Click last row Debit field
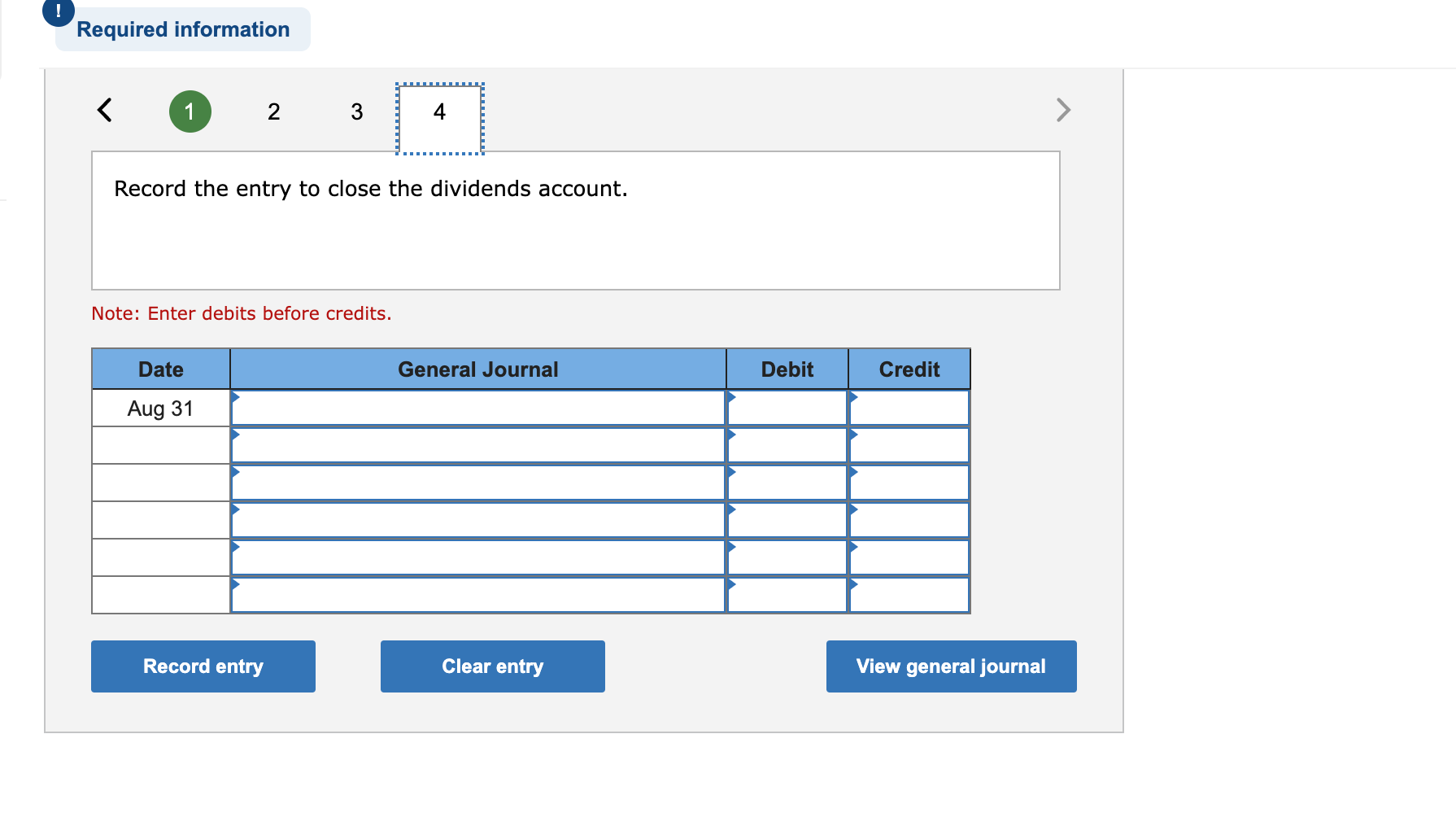This screenshot has width=1456, height=817. 787,595
